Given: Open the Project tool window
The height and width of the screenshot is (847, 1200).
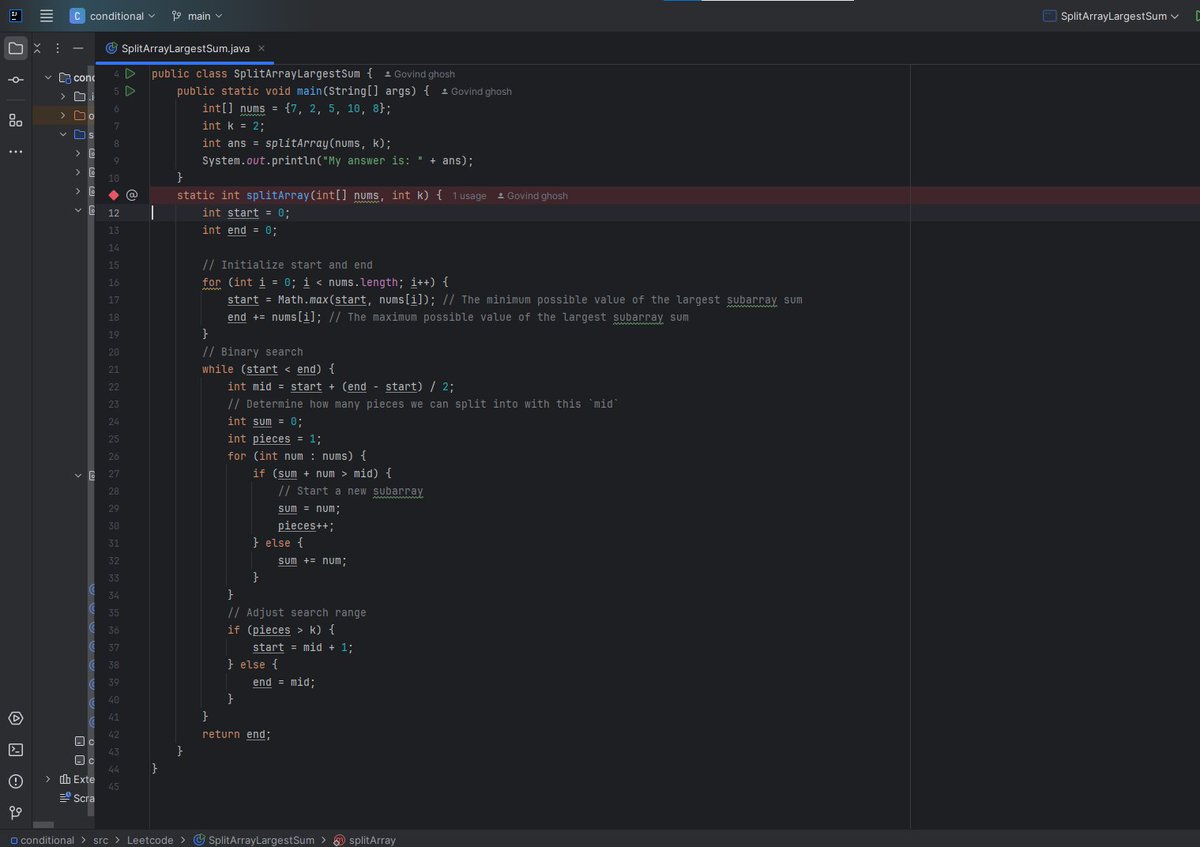Looking at the screenshot, I should pyautogui.click(x=16, y=48).
